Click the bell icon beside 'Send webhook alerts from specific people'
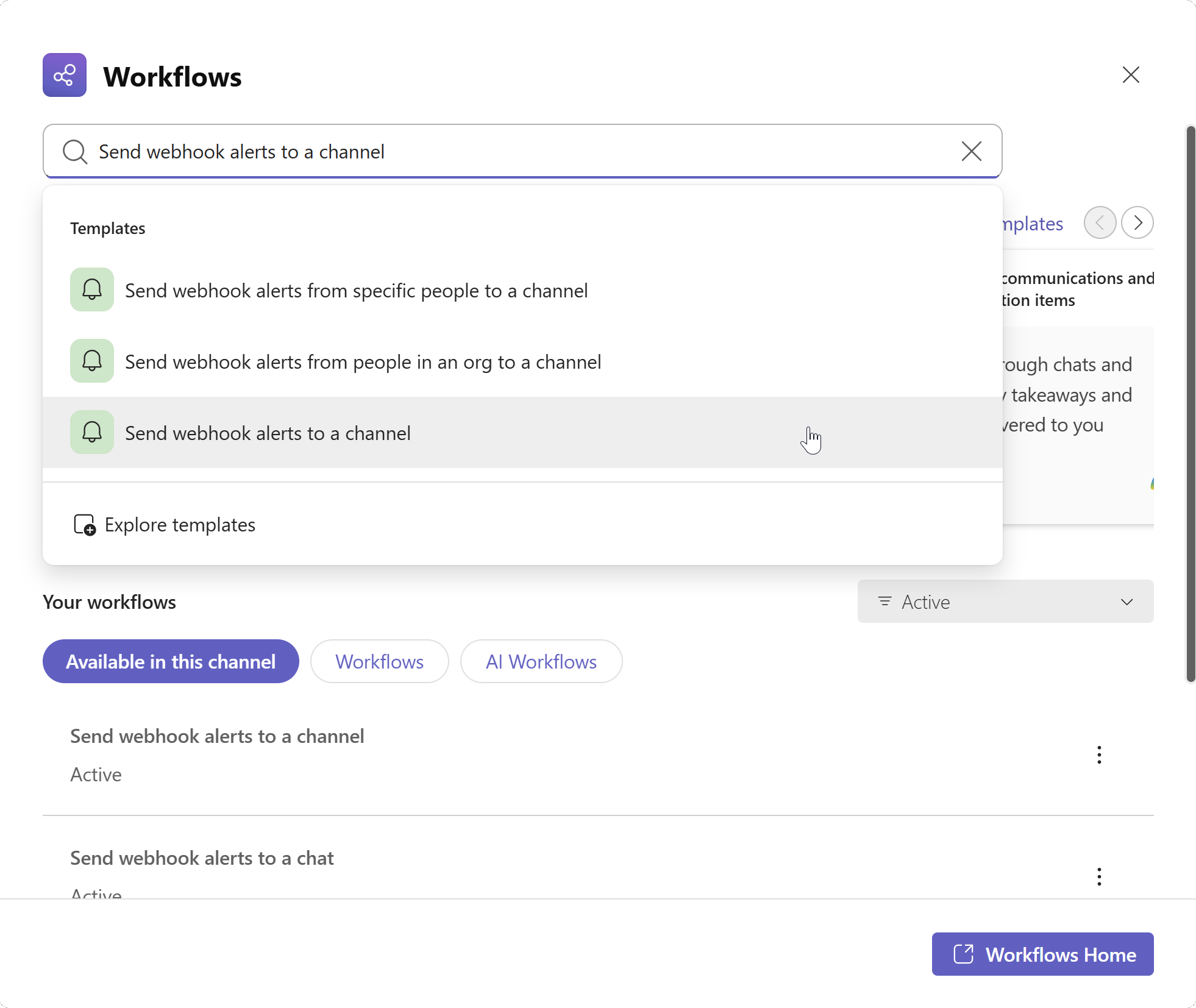 (x=92, y=289)
